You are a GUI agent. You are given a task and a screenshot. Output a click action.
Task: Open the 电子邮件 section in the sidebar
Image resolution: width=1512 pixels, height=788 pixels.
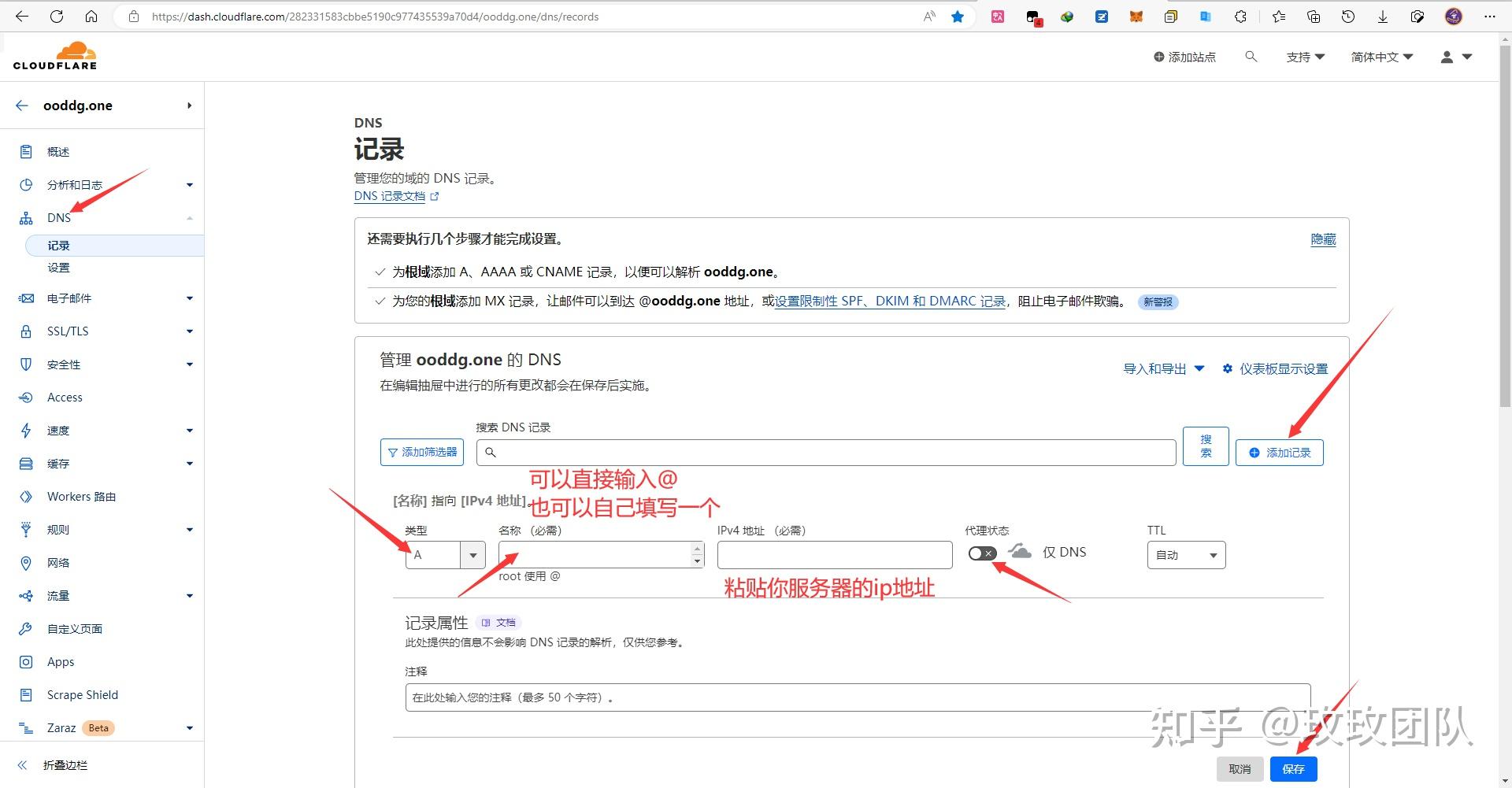(x=69, y=298)
